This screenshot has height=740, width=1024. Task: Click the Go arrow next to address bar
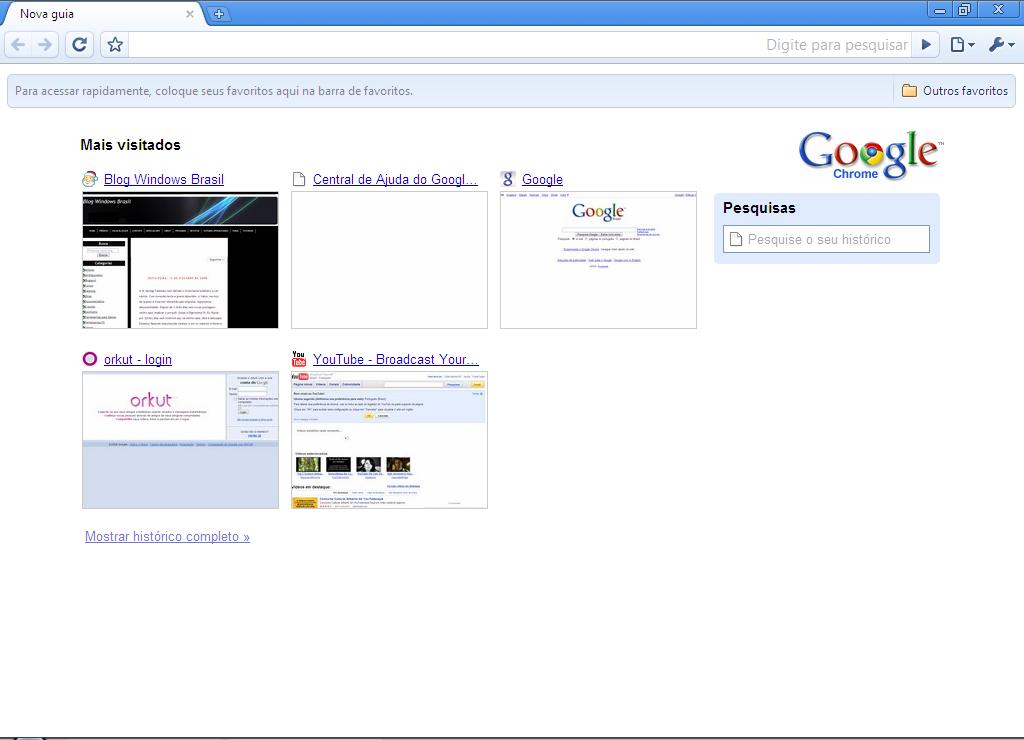(x=925, y=44)
